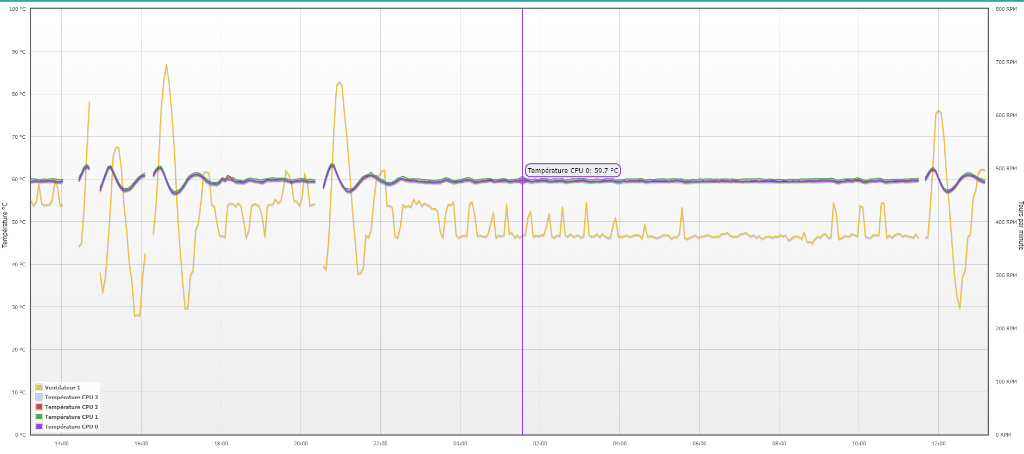
Task: Click the purple vertical crosshair line
Action: coord(522,300)
